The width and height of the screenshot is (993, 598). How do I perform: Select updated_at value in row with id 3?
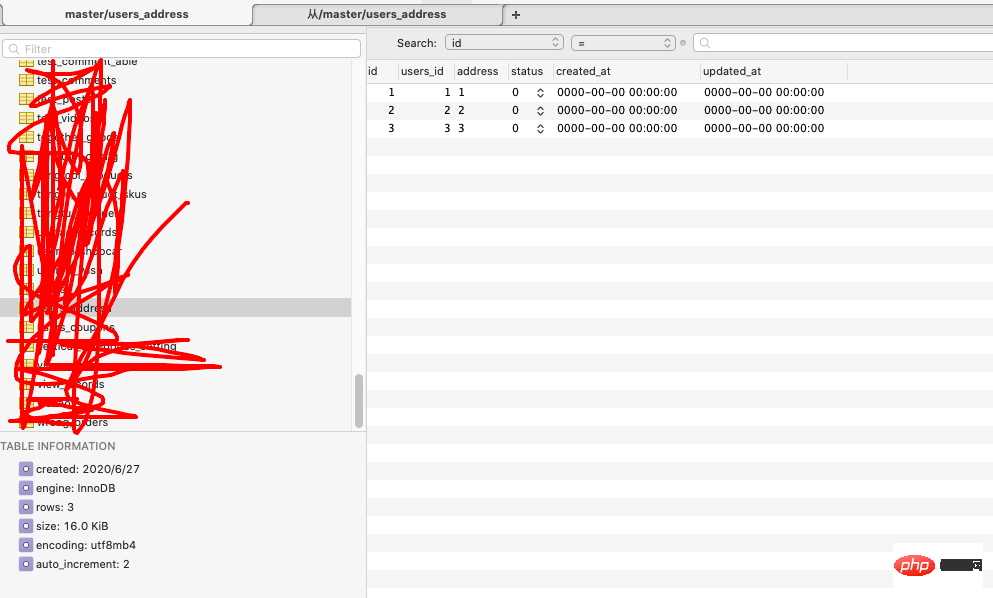point(764,128)
